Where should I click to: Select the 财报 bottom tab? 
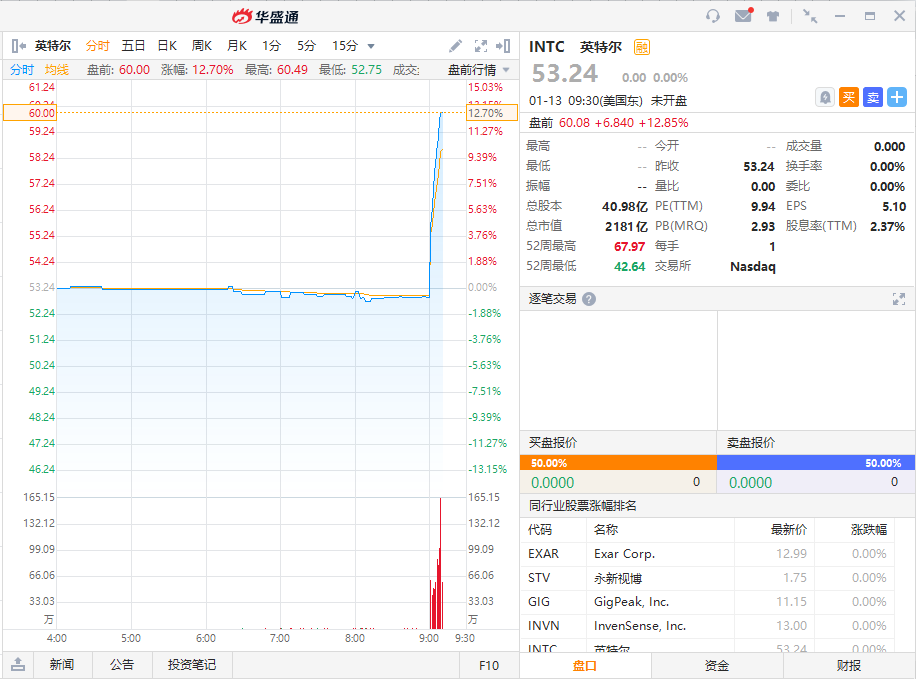[849, 666]
